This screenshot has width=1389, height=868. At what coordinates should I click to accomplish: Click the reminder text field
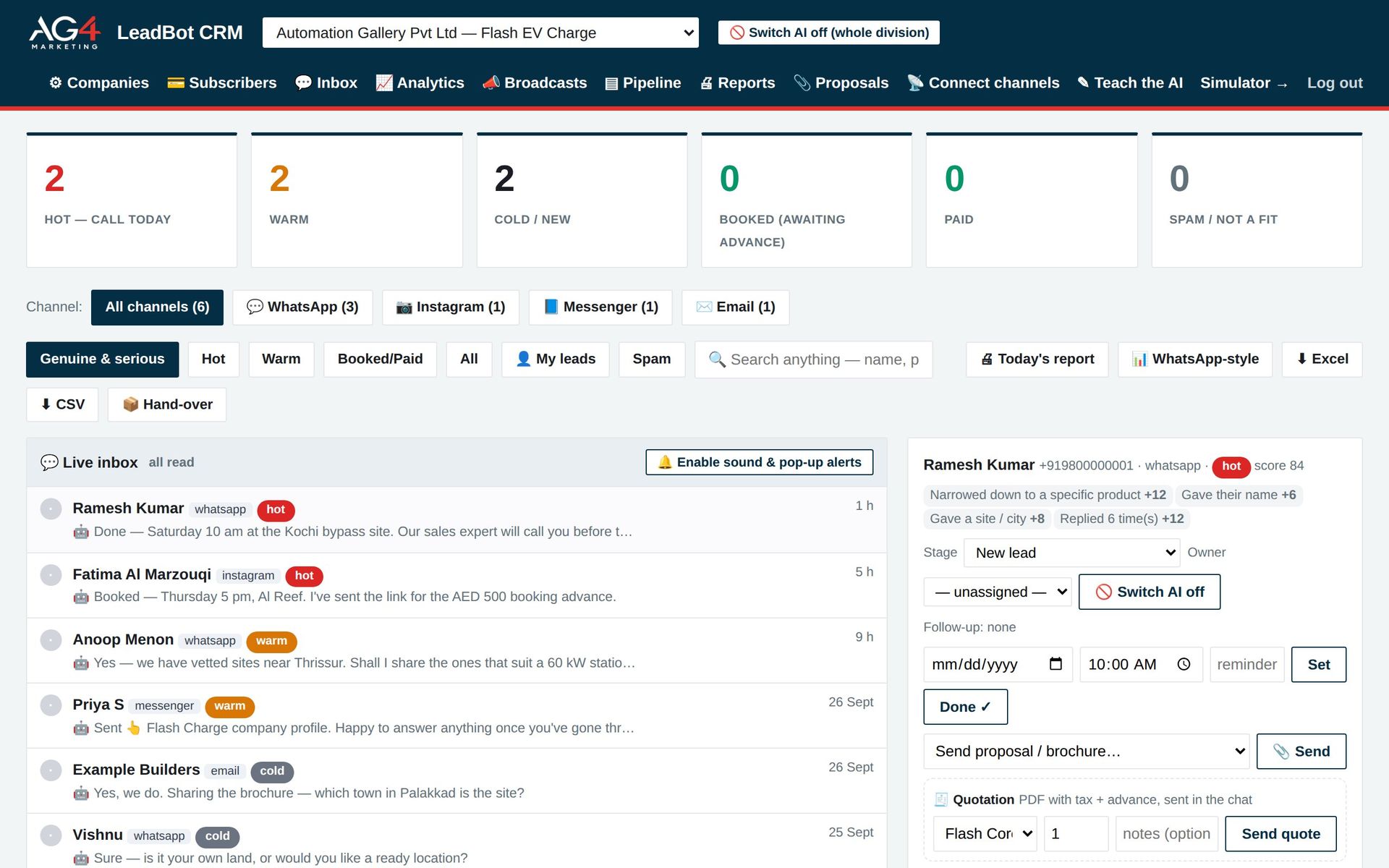click(x=1247, y=665)
